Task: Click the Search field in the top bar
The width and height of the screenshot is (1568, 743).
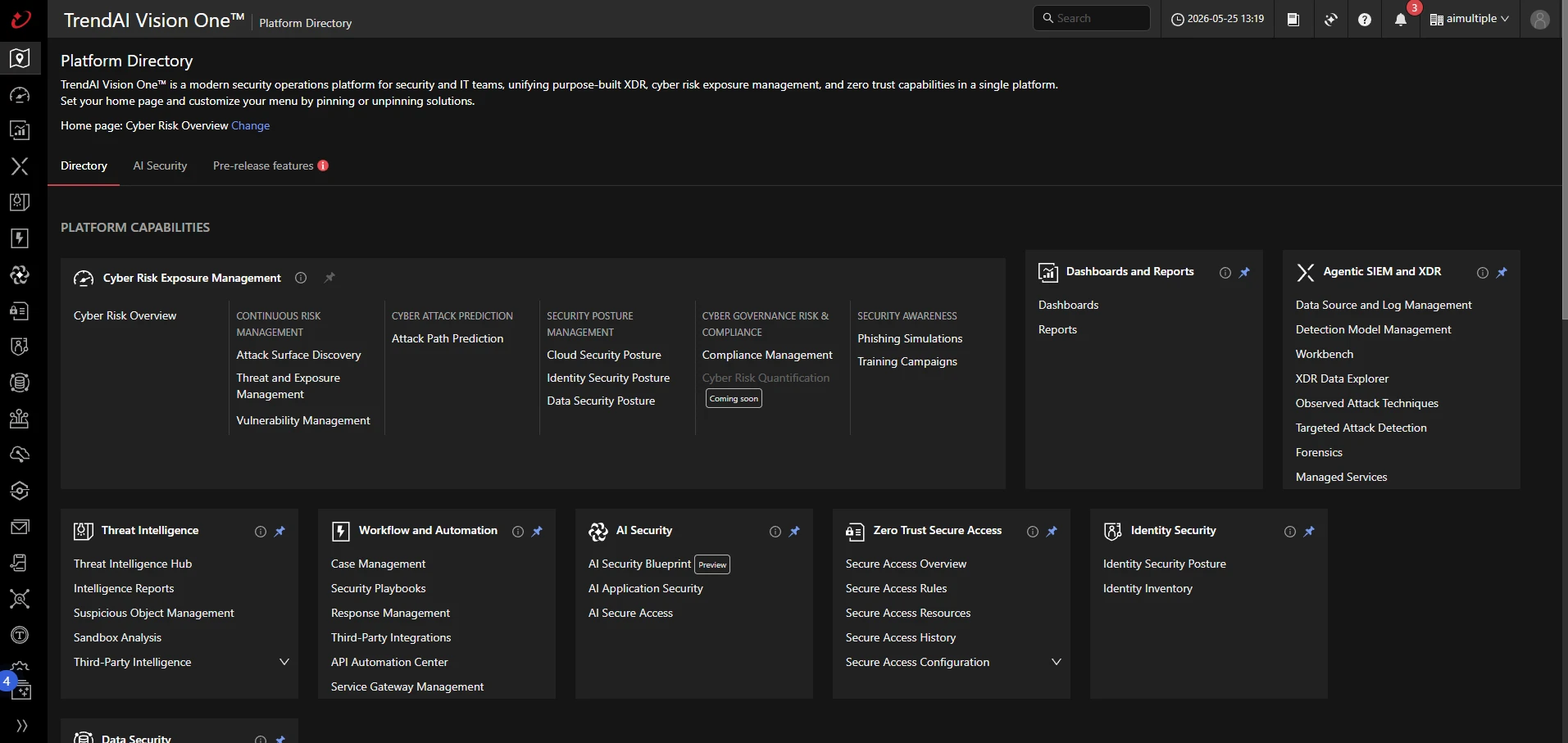Action: click(x=1092, y=18)
